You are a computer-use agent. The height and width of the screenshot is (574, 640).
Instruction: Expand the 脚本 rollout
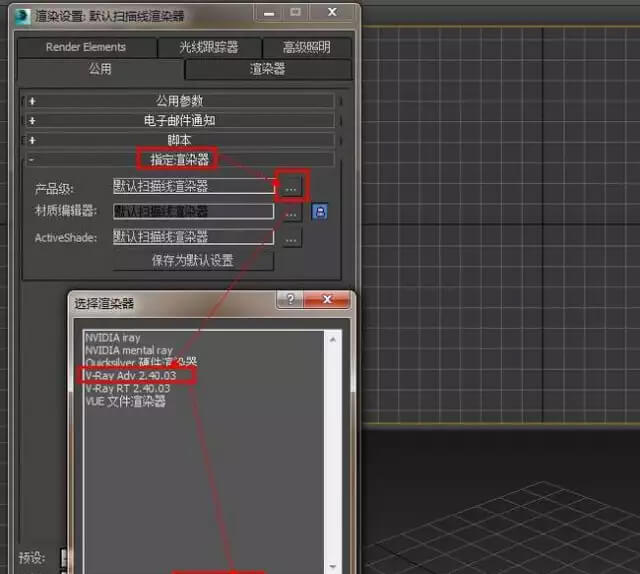coord(180,140)
